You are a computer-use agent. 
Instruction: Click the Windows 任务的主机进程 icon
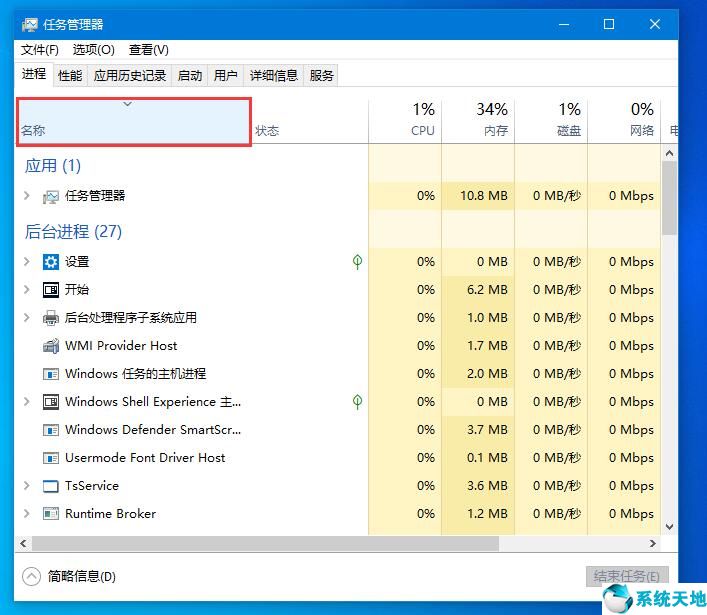[x=50, y=374]
